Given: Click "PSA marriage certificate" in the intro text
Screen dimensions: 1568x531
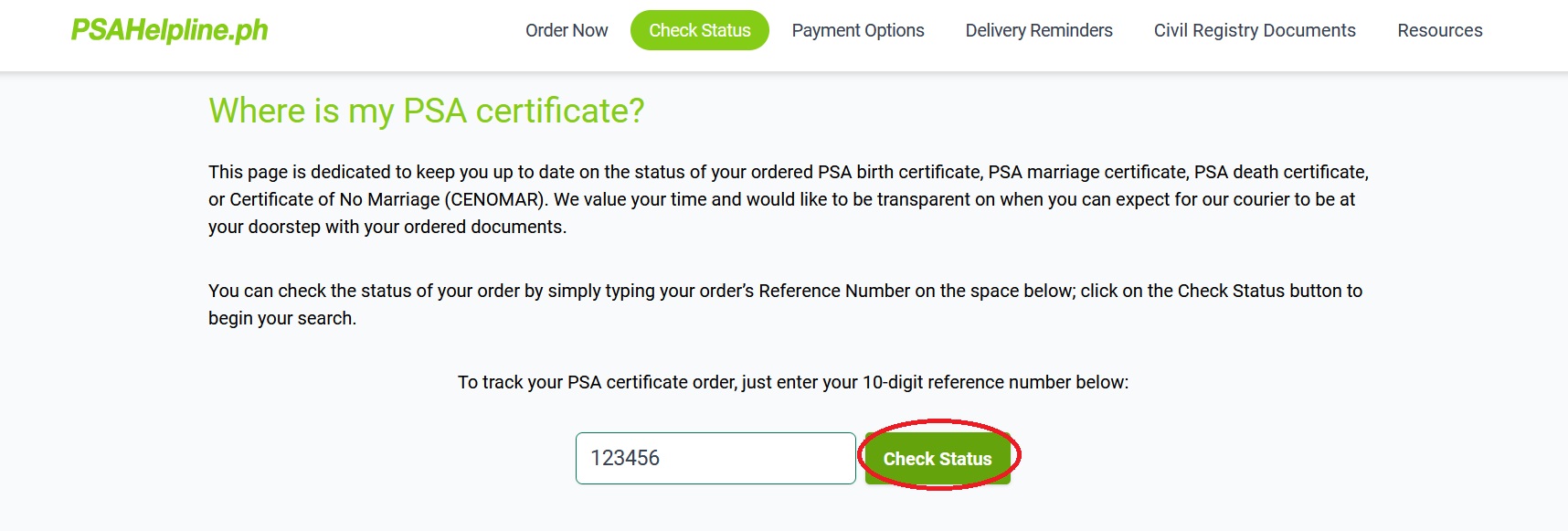Looking at the screenshot, I should [1087, 172].
